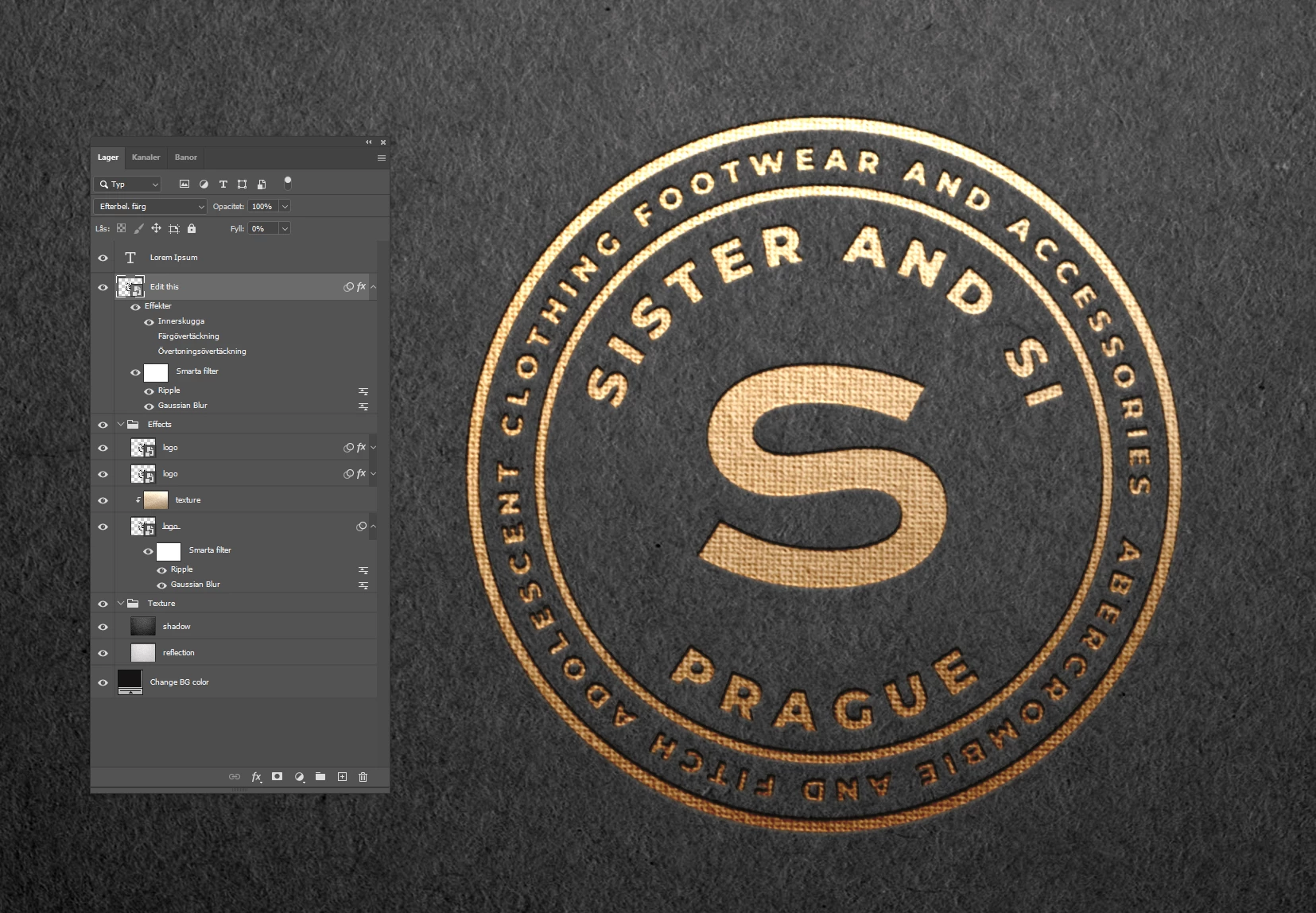
Task: Open Opacitet slider dropdown arrow
Action: [x=285, y=206]
